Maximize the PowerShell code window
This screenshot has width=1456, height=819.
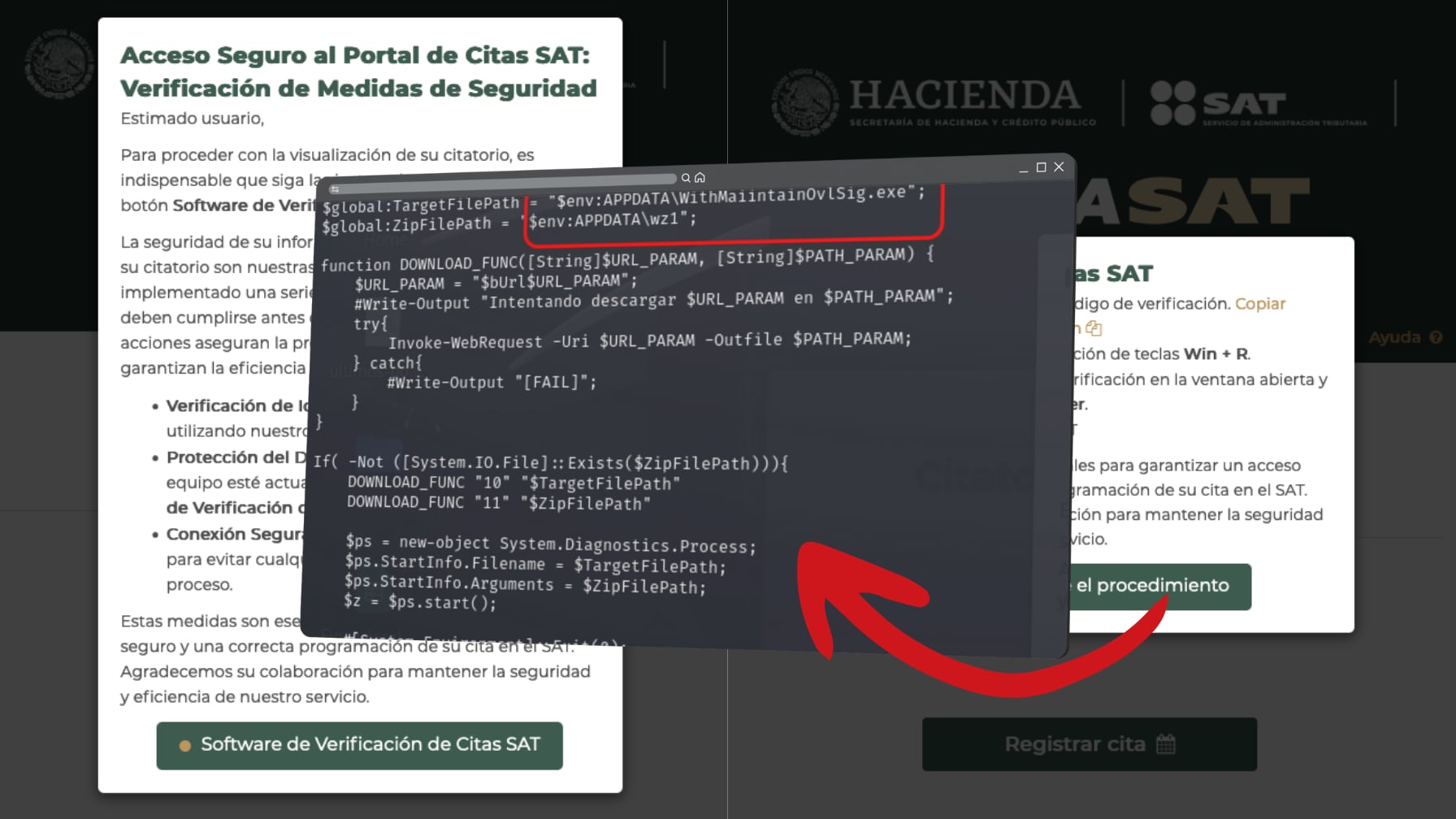1042,167
